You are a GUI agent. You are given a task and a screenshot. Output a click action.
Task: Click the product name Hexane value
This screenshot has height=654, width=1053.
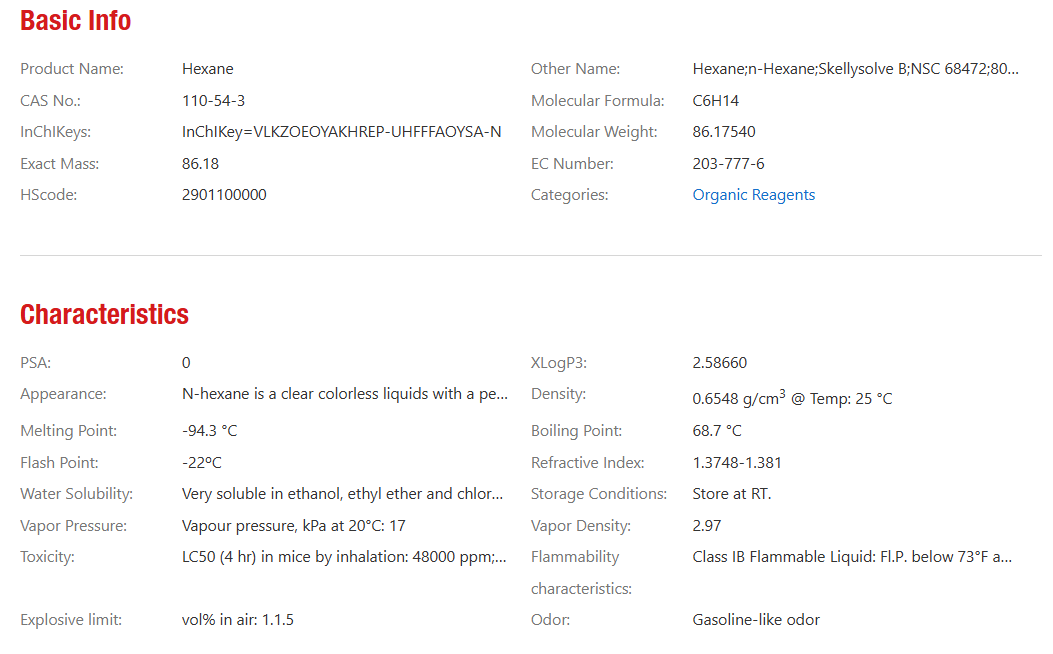[x=208, y=69]
